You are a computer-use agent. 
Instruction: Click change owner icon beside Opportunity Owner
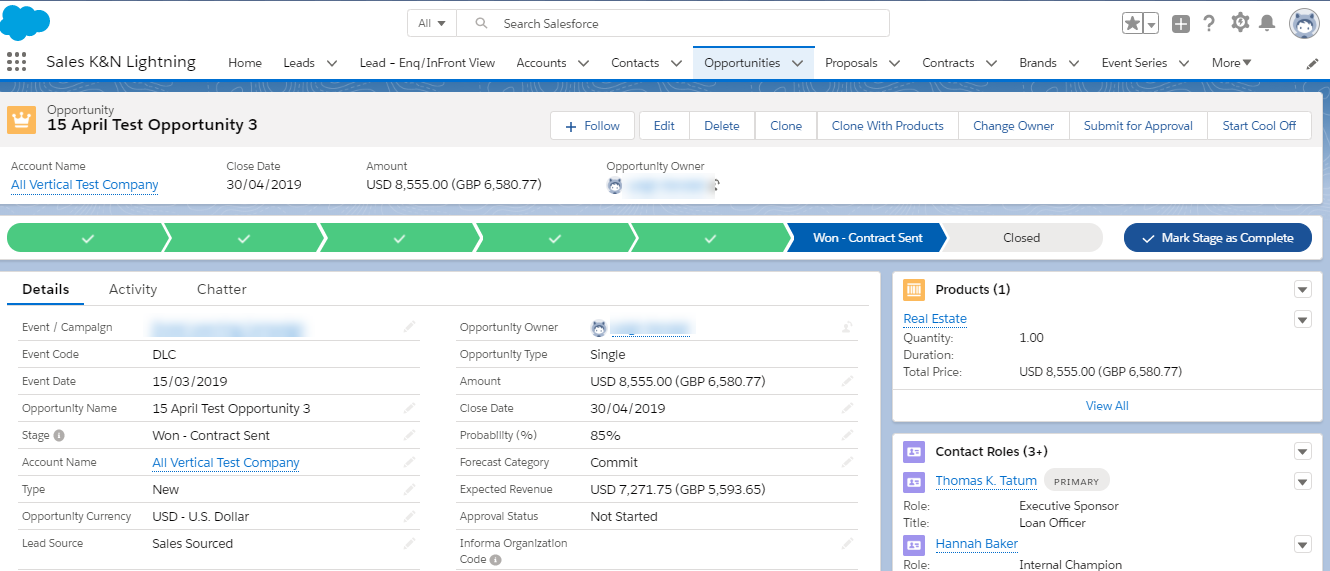click(x=847, y=327)
